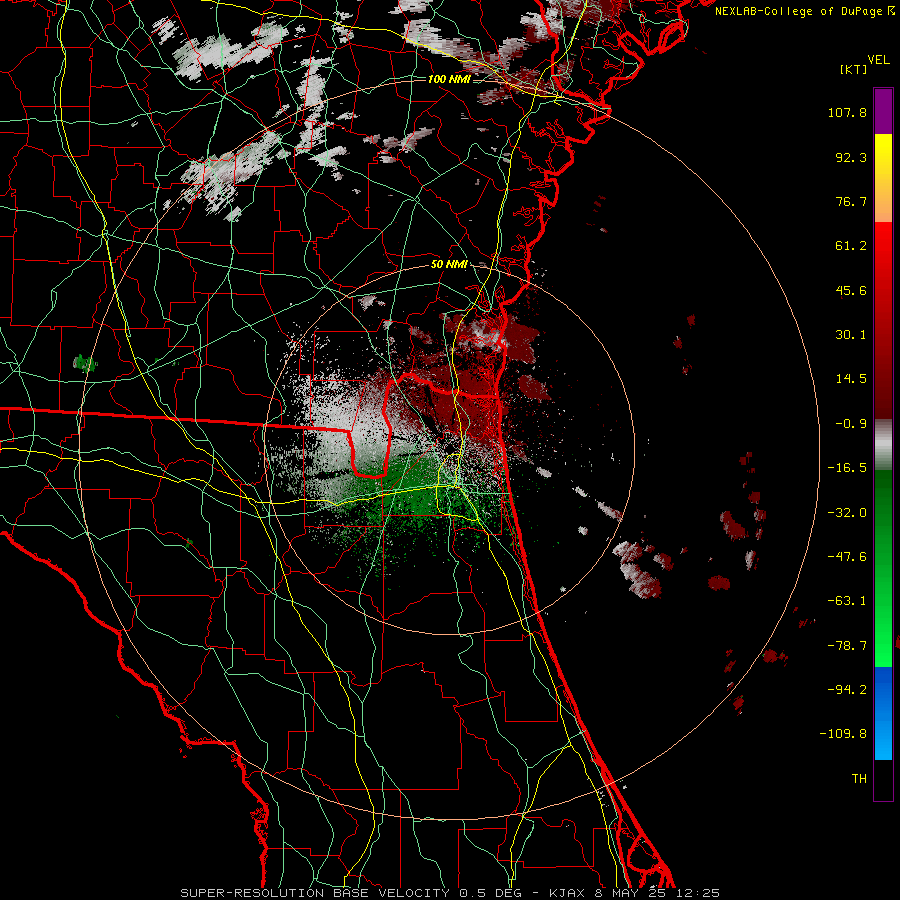Click the 14.5 legend value
The height and width of the screenshot is (900, 900).
(x=851, y=379)
